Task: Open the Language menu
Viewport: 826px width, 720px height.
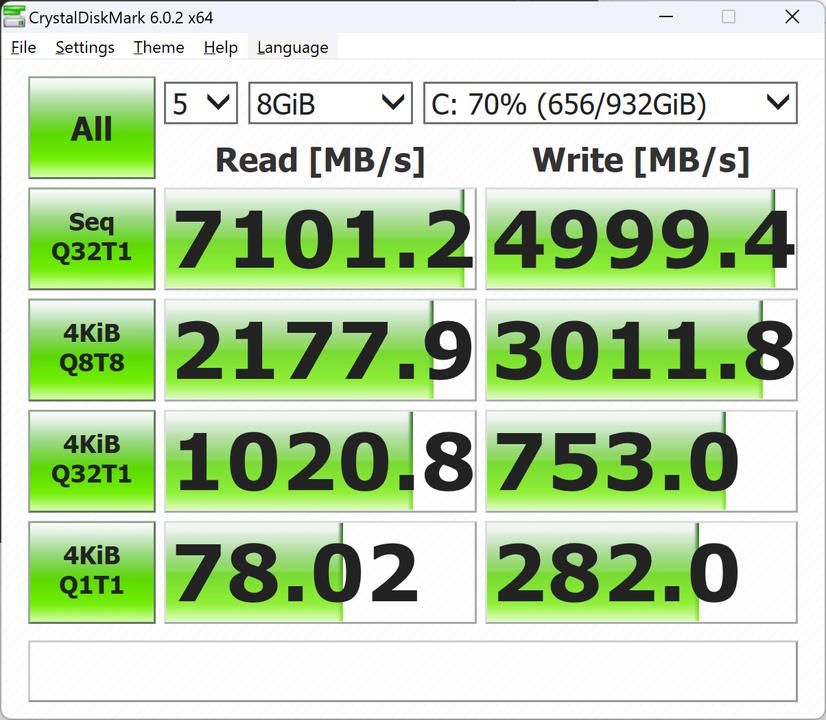Action: [292, 47]
